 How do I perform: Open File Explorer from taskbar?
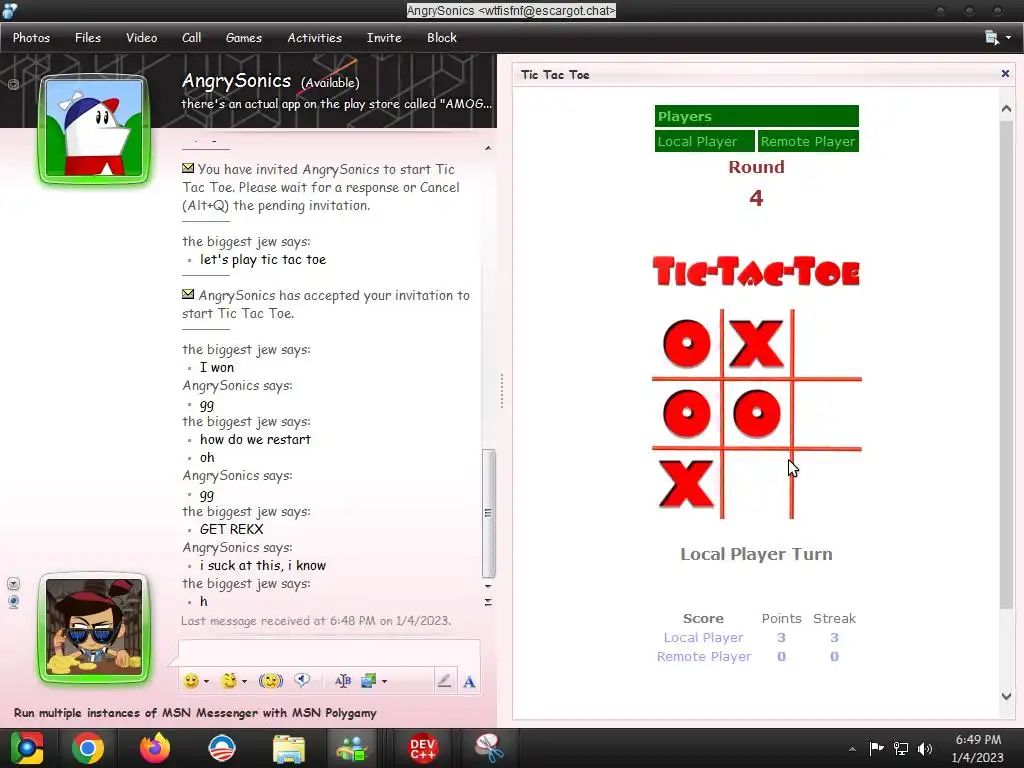289,749
